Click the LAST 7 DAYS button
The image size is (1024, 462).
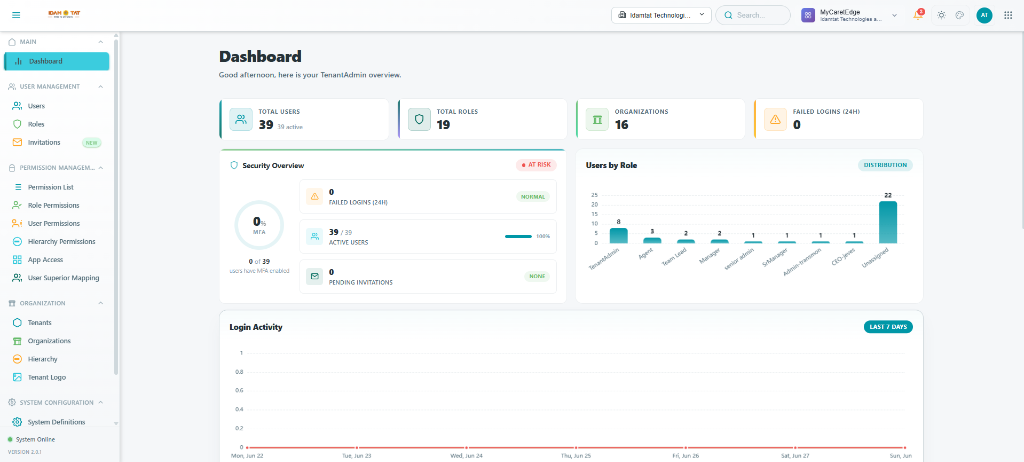888,327
